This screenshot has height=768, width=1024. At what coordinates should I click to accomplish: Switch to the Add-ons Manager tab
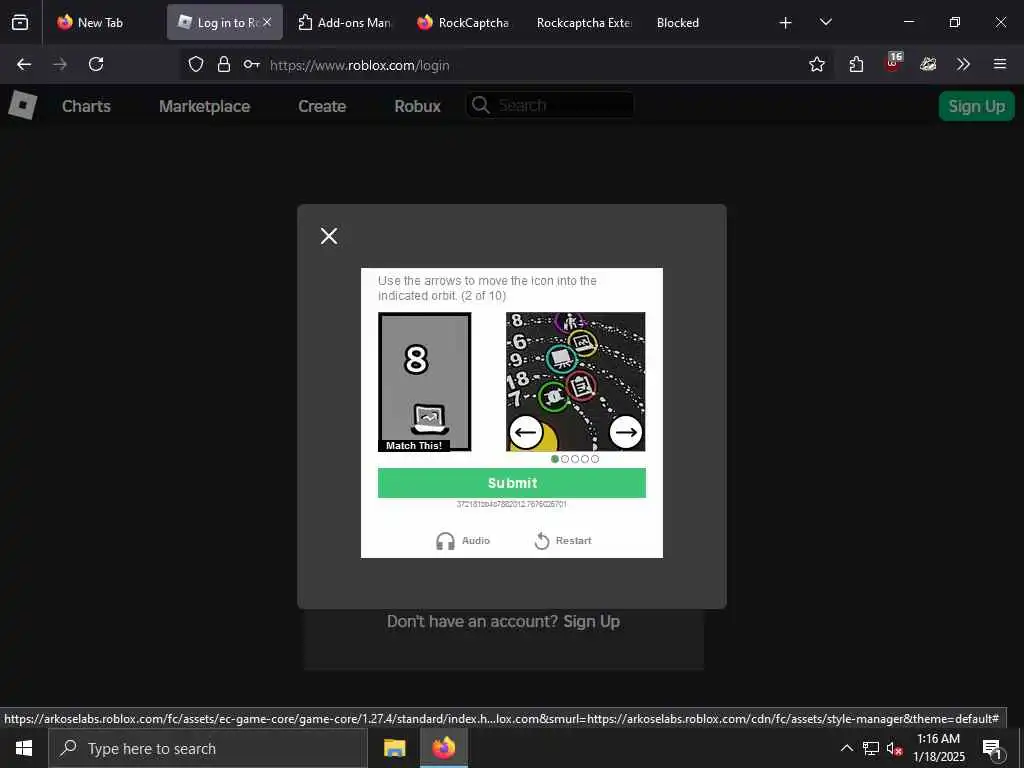(x=344, y=22)
